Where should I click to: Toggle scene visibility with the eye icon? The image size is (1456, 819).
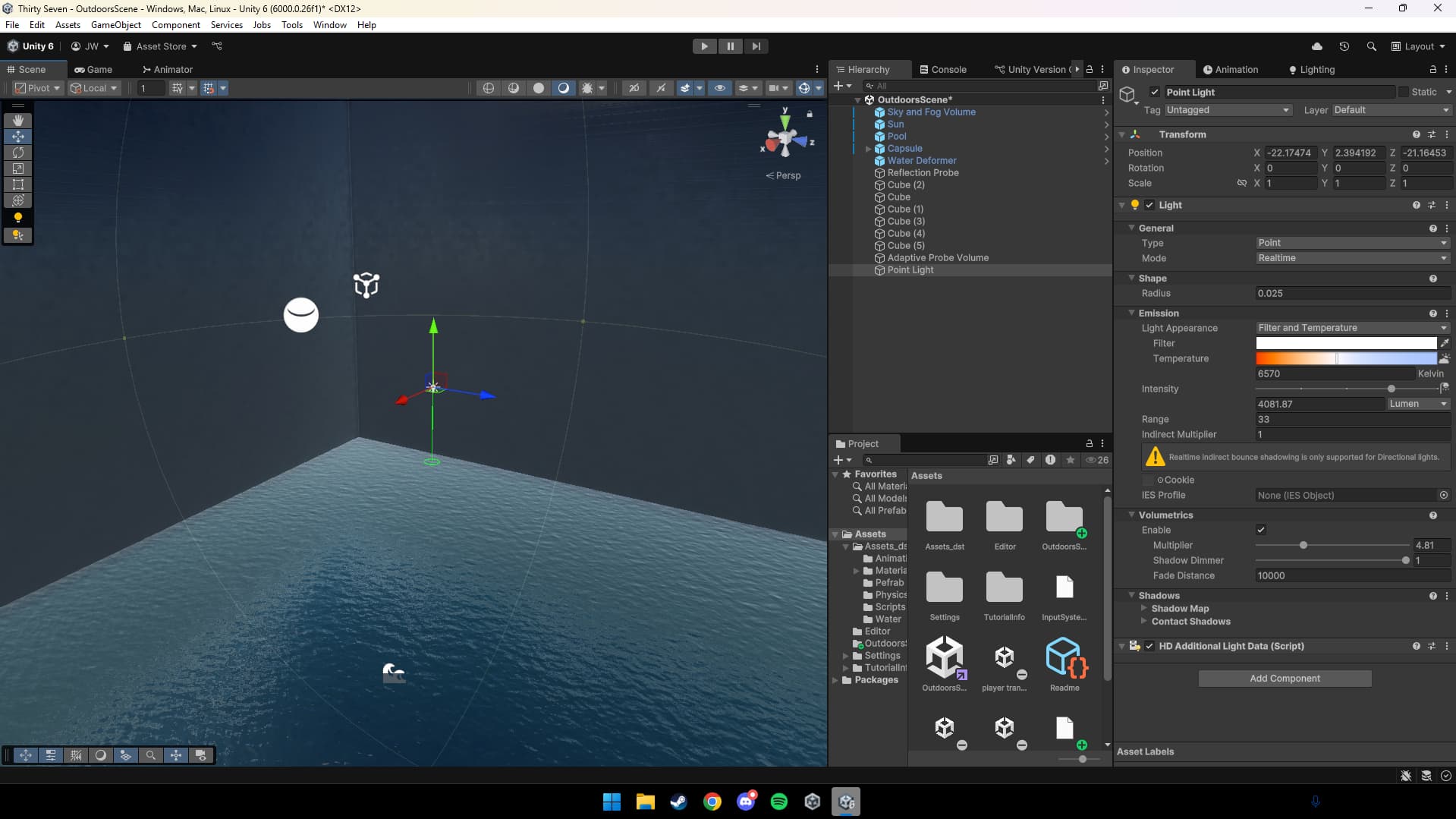719,88
